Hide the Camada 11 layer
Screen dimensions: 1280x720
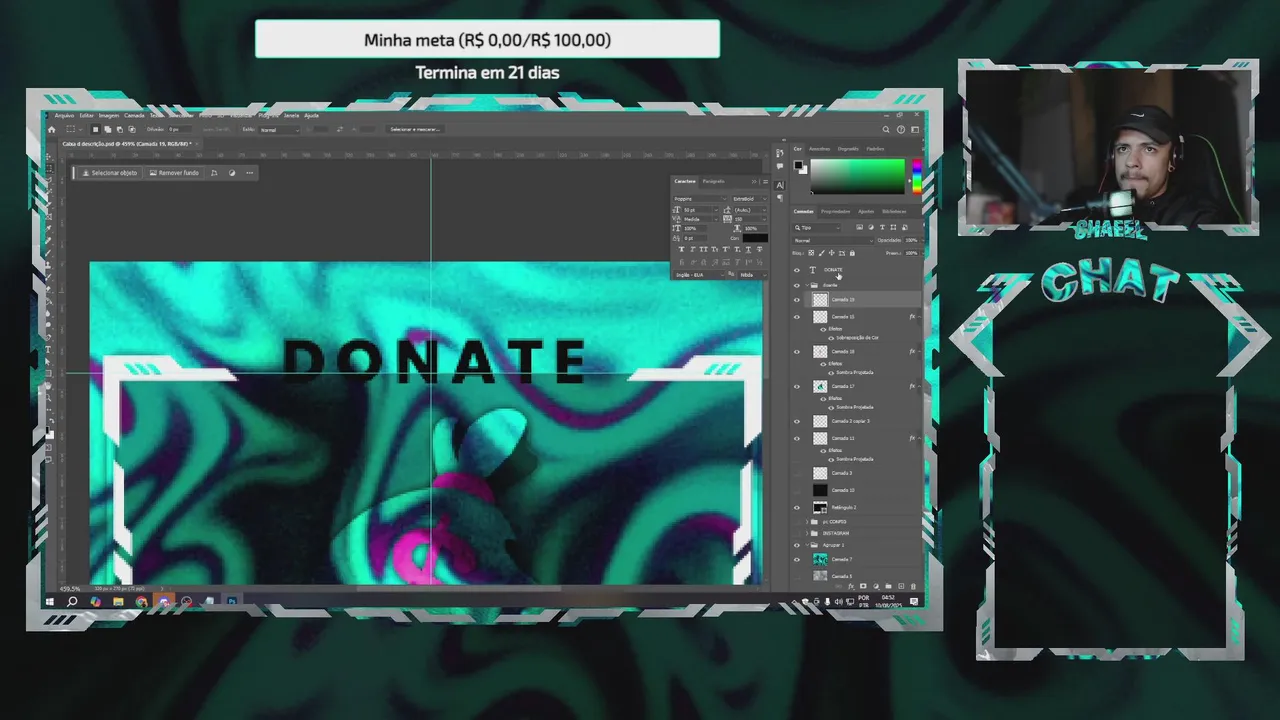tap(797, 438)
